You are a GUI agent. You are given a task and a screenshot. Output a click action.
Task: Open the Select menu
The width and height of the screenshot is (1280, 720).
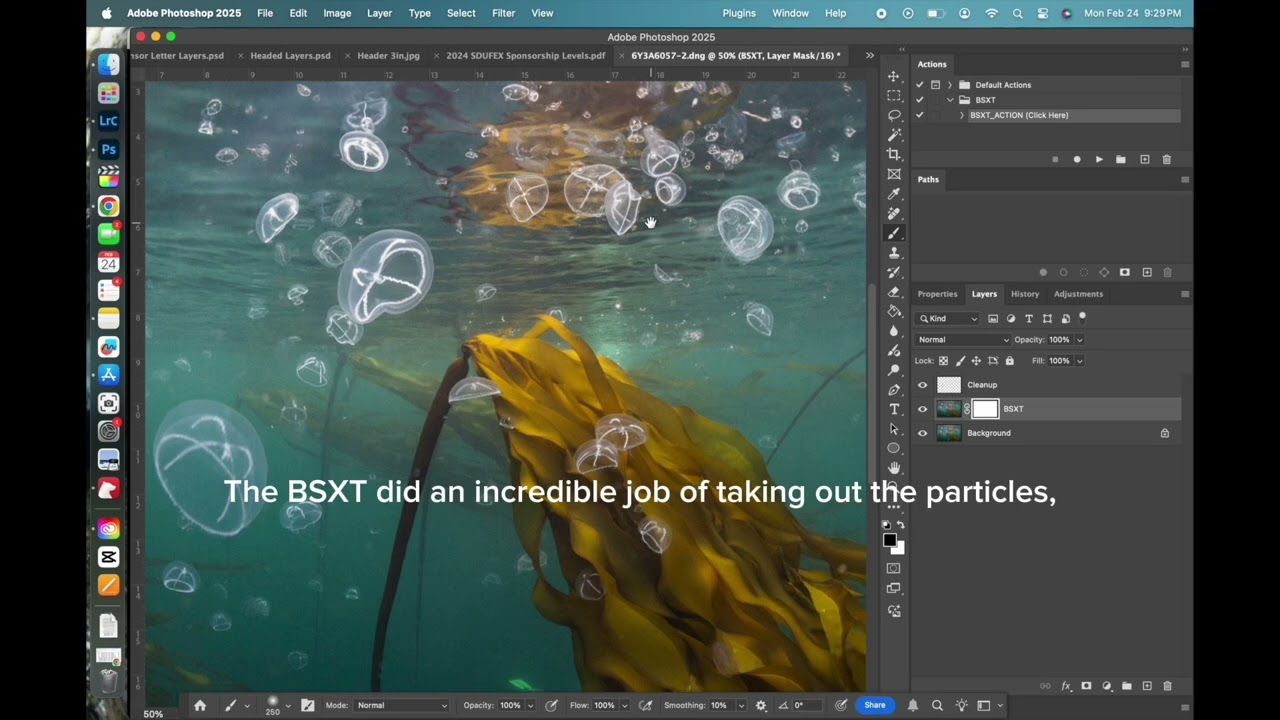tap(461, 13)
